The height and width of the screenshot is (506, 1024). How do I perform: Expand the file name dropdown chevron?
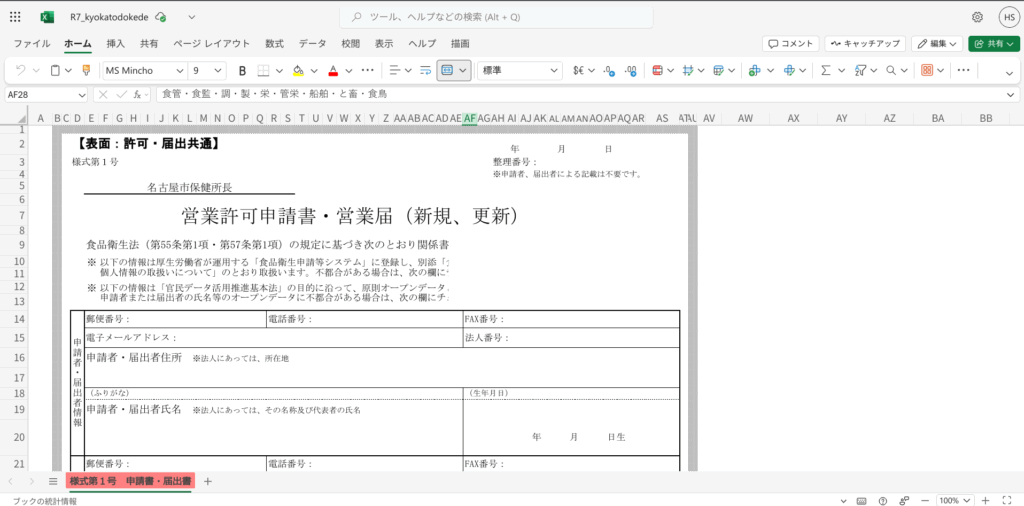[x=191, y=17]
